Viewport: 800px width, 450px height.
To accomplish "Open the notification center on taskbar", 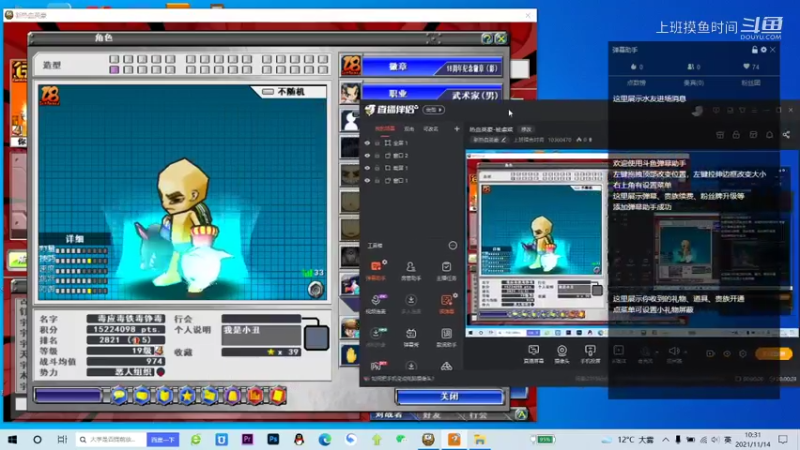I will [783, 439].
